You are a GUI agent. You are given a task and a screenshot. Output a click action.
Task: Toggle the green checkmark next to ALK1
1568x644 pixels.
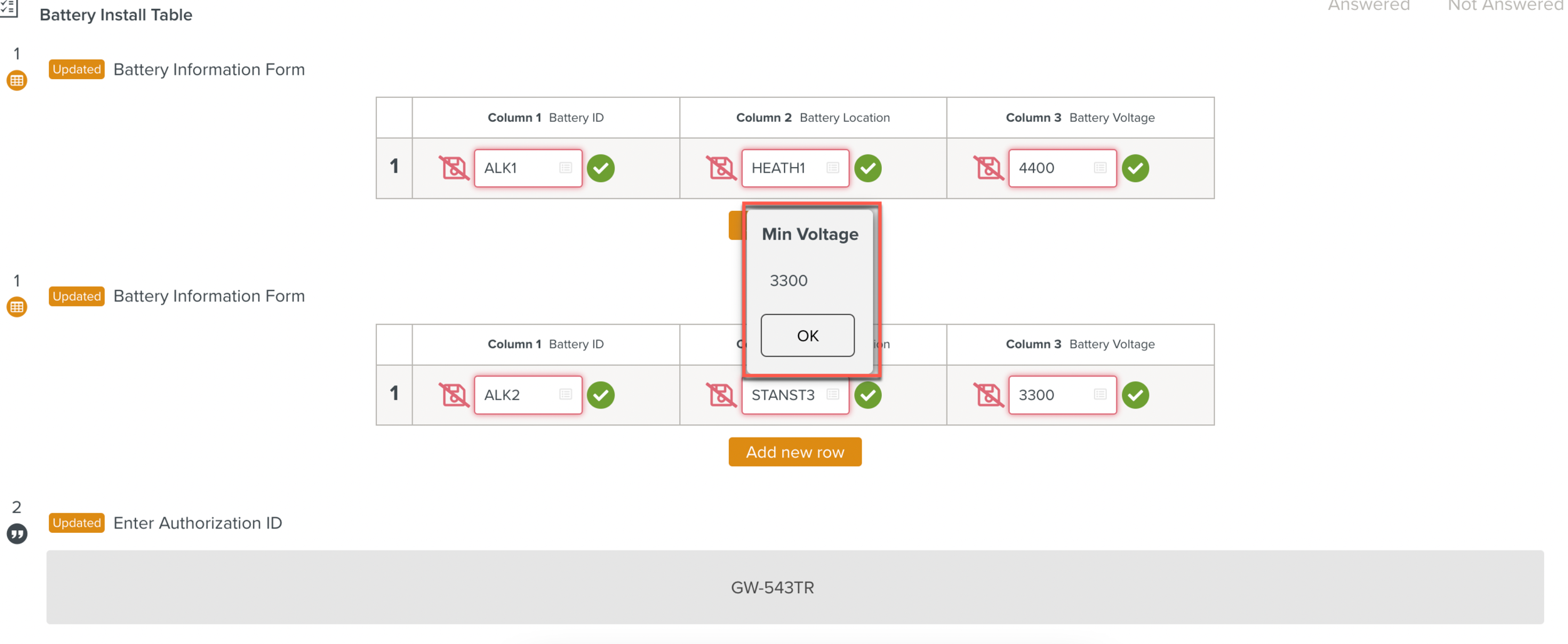(x=601, y=168)
